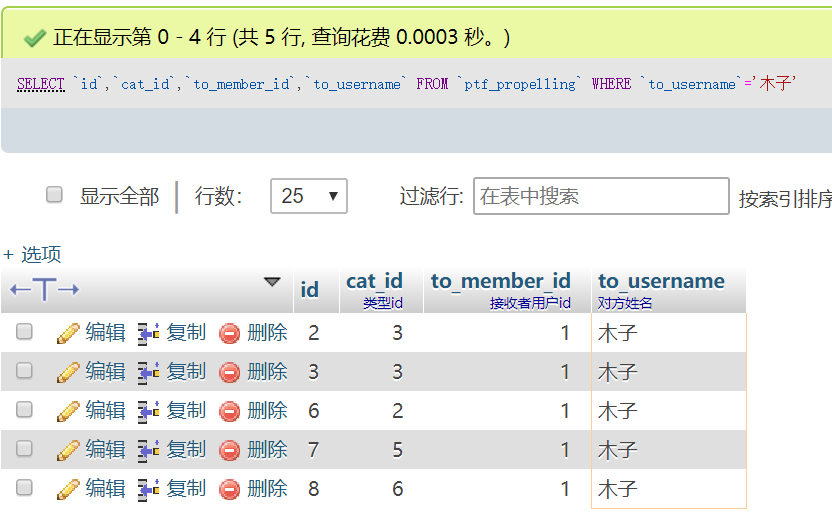The width and height of the screenshot is (832, 525).
Task: Click 复制 link for row id 7
Action: pos(186,450)
